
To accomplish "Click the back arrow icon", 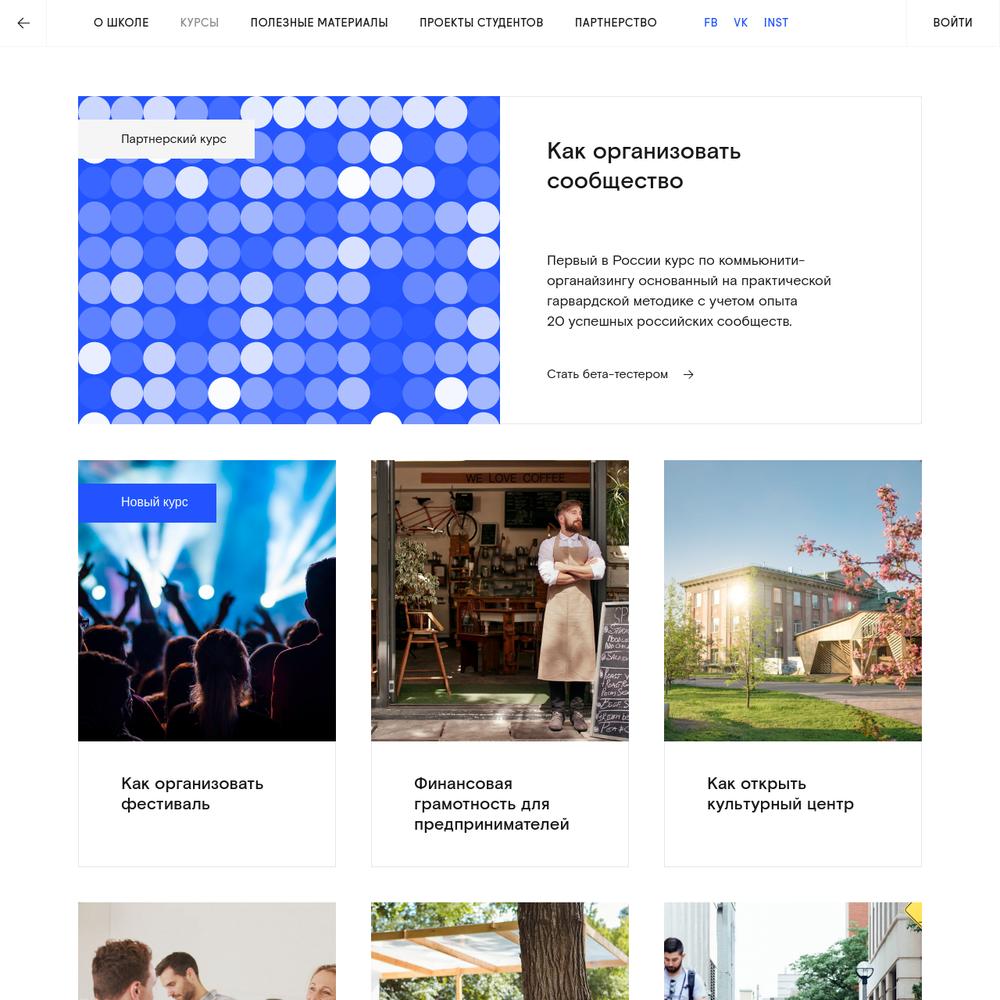I will [x=24, y=23].
